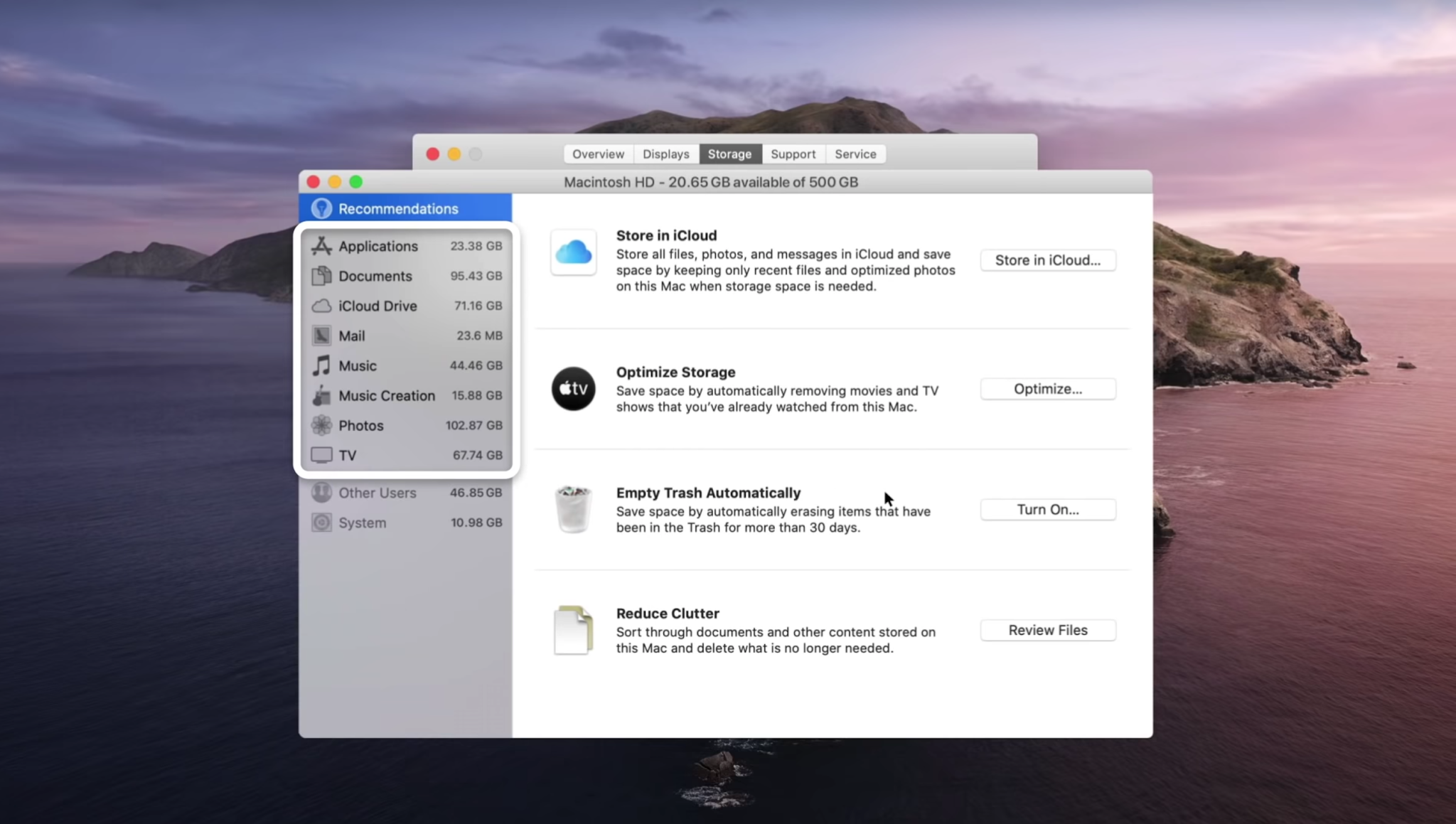
Task: Click the blue iCloud cloud icon
Action: [x=573, y=252]
